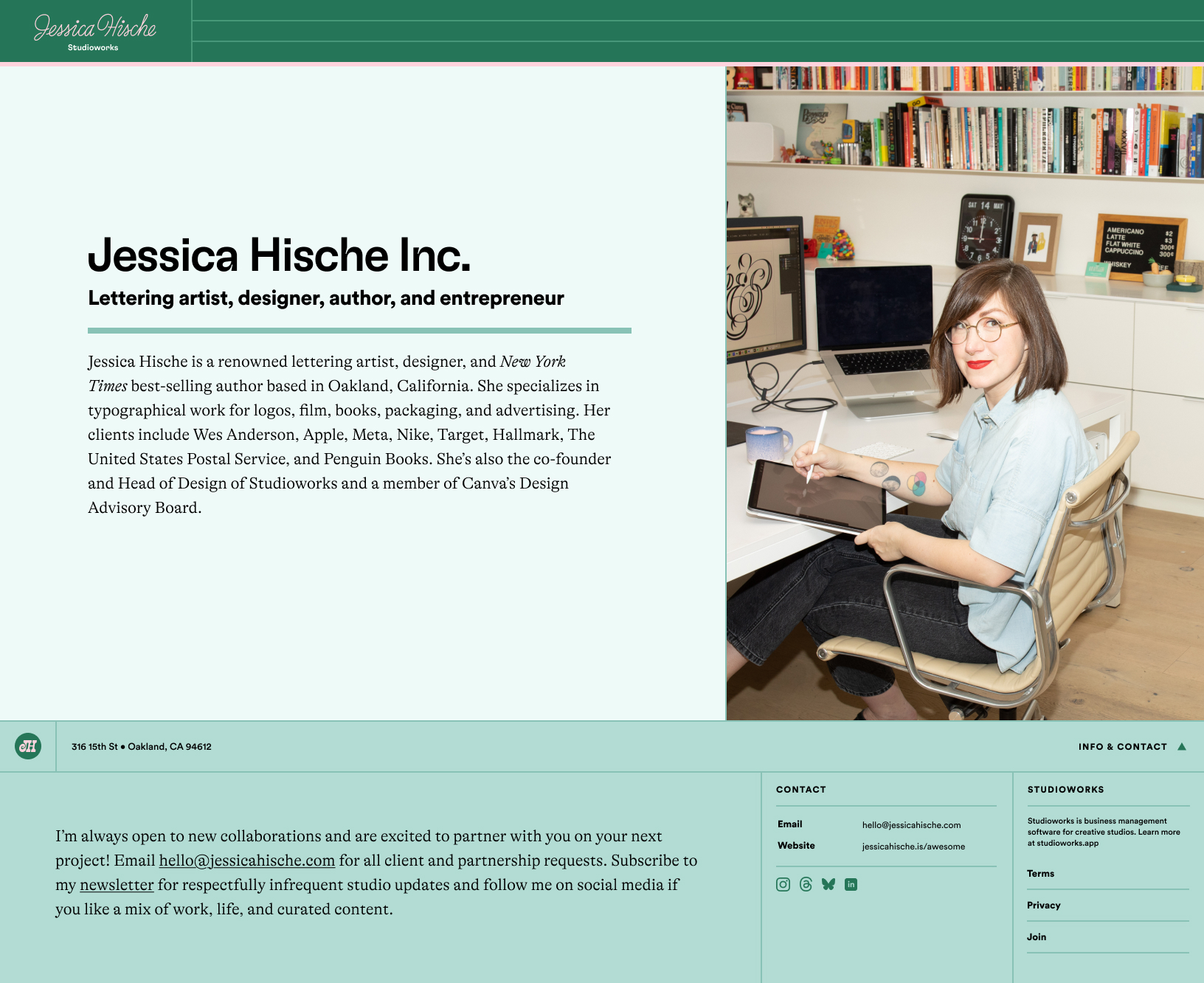The width and height of the screenshot is (1204, 983).
Task: Collapse the Info & Contact triangle arrow
Action: [x=1182, y=746]
